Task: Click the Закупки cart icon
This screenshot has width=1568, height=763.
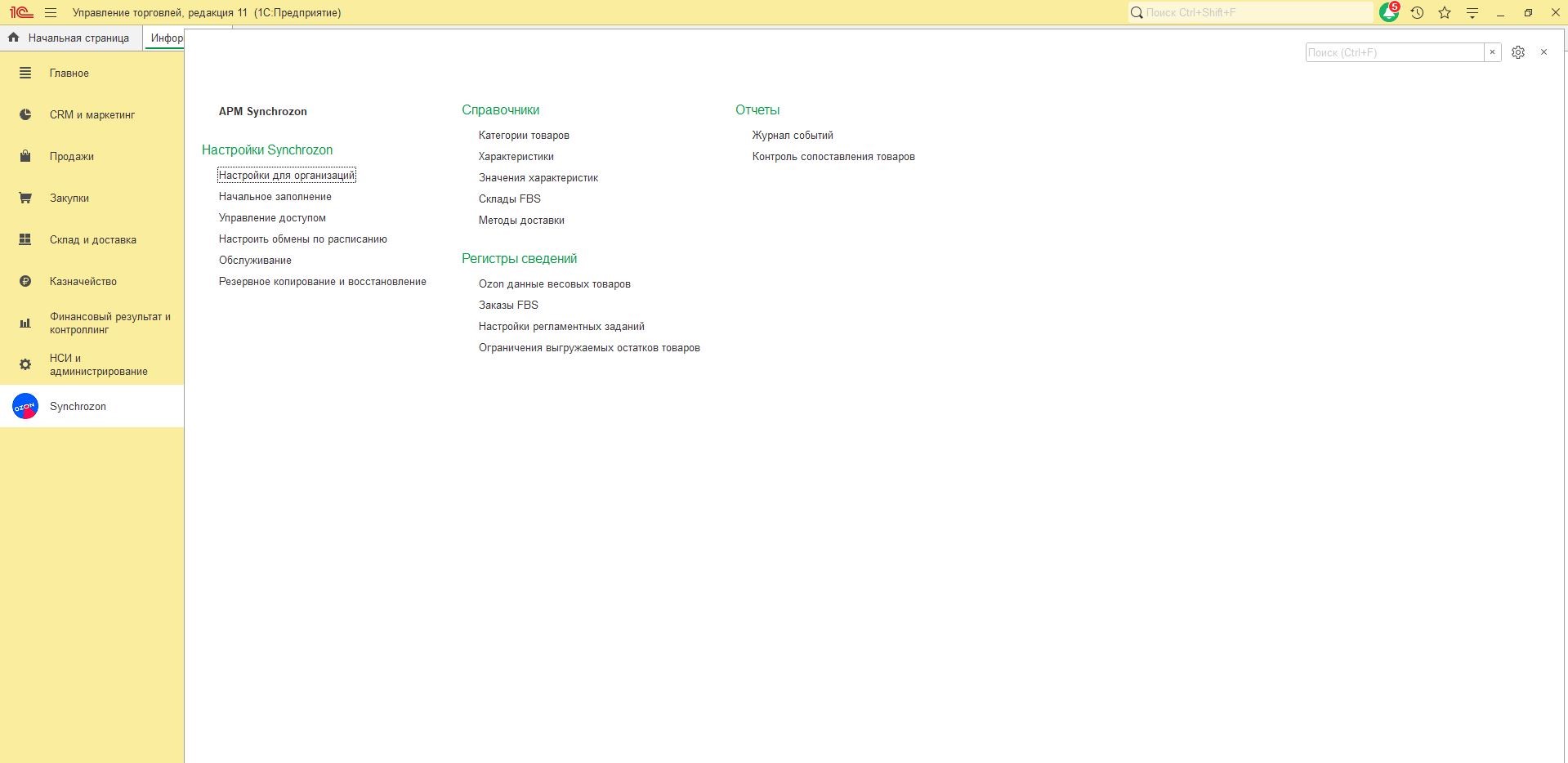Action: pos(25,198)
